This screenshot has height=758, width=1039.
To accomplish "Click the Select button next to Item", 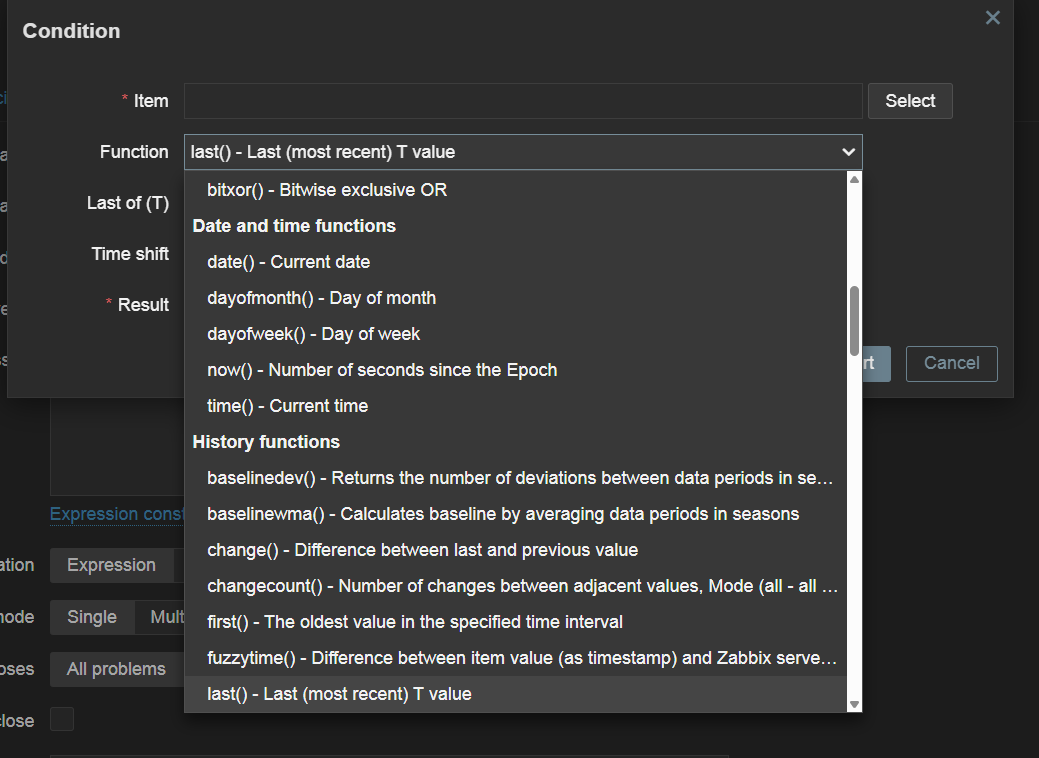I will [x=910, y=101].
